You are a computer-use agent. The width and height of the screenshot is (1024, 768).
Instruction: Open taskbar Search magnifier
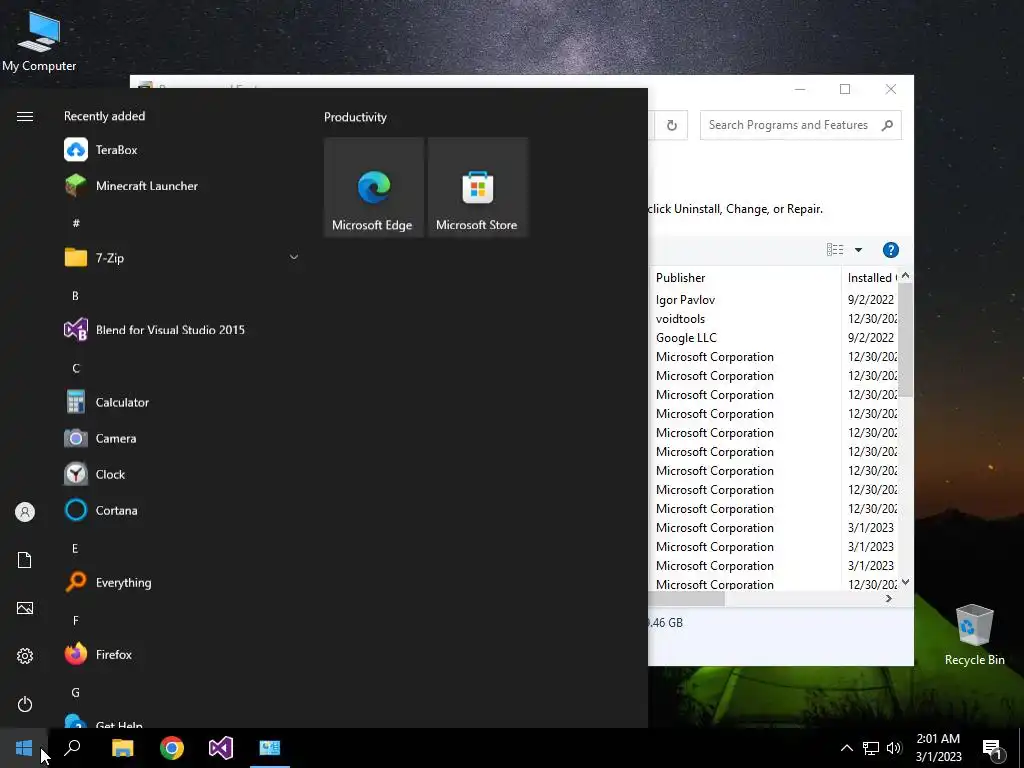click(72, 748)
